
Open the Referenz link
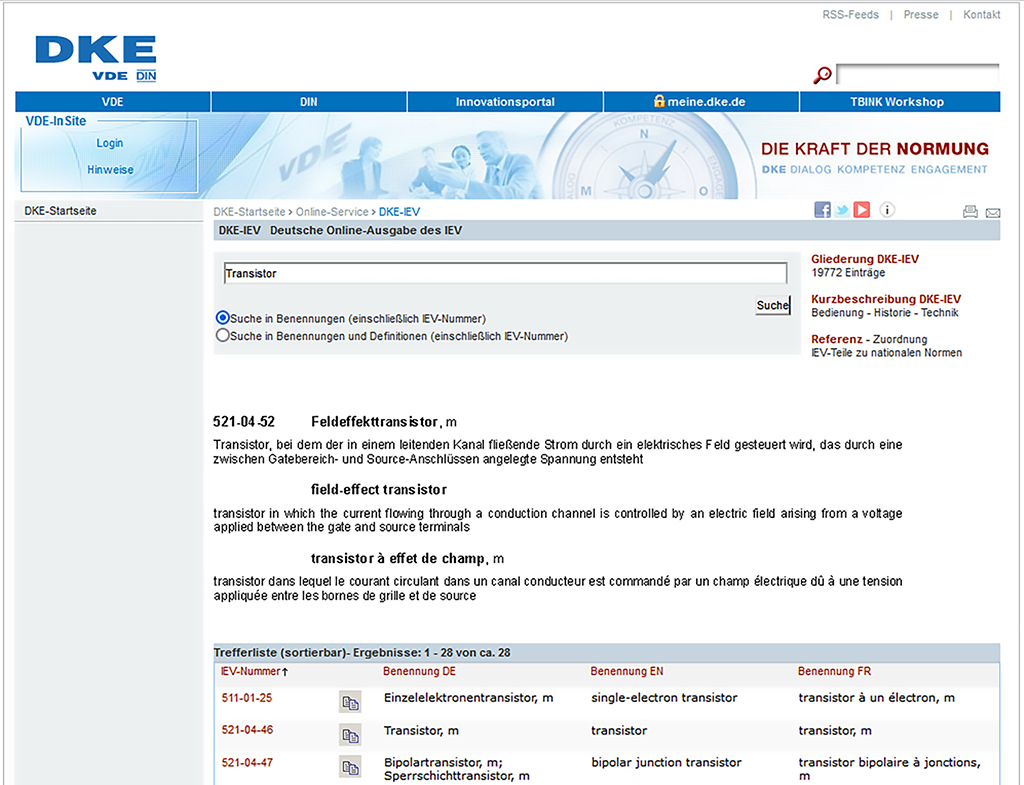(837, 339)
